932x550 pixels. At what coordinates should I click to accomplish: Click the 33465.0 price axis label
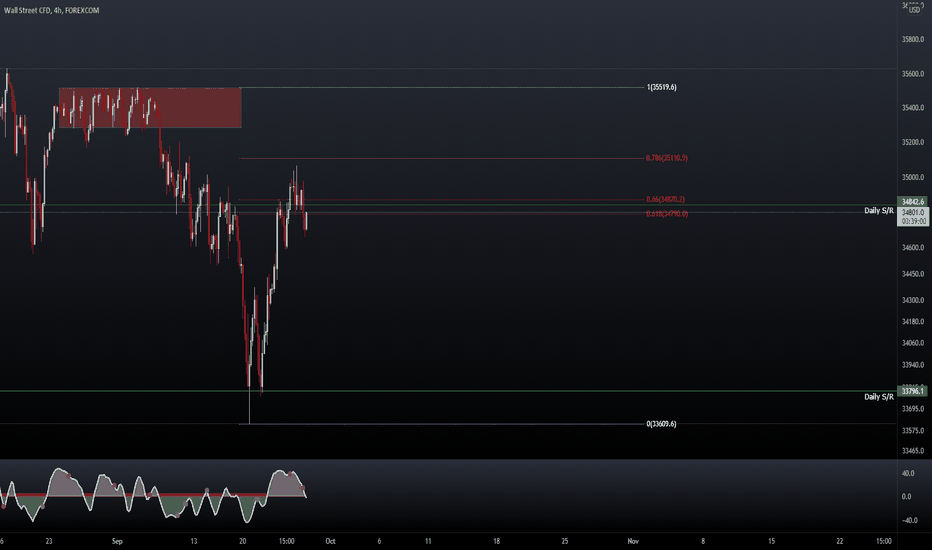pyautogui.click(x=913, y=451)
